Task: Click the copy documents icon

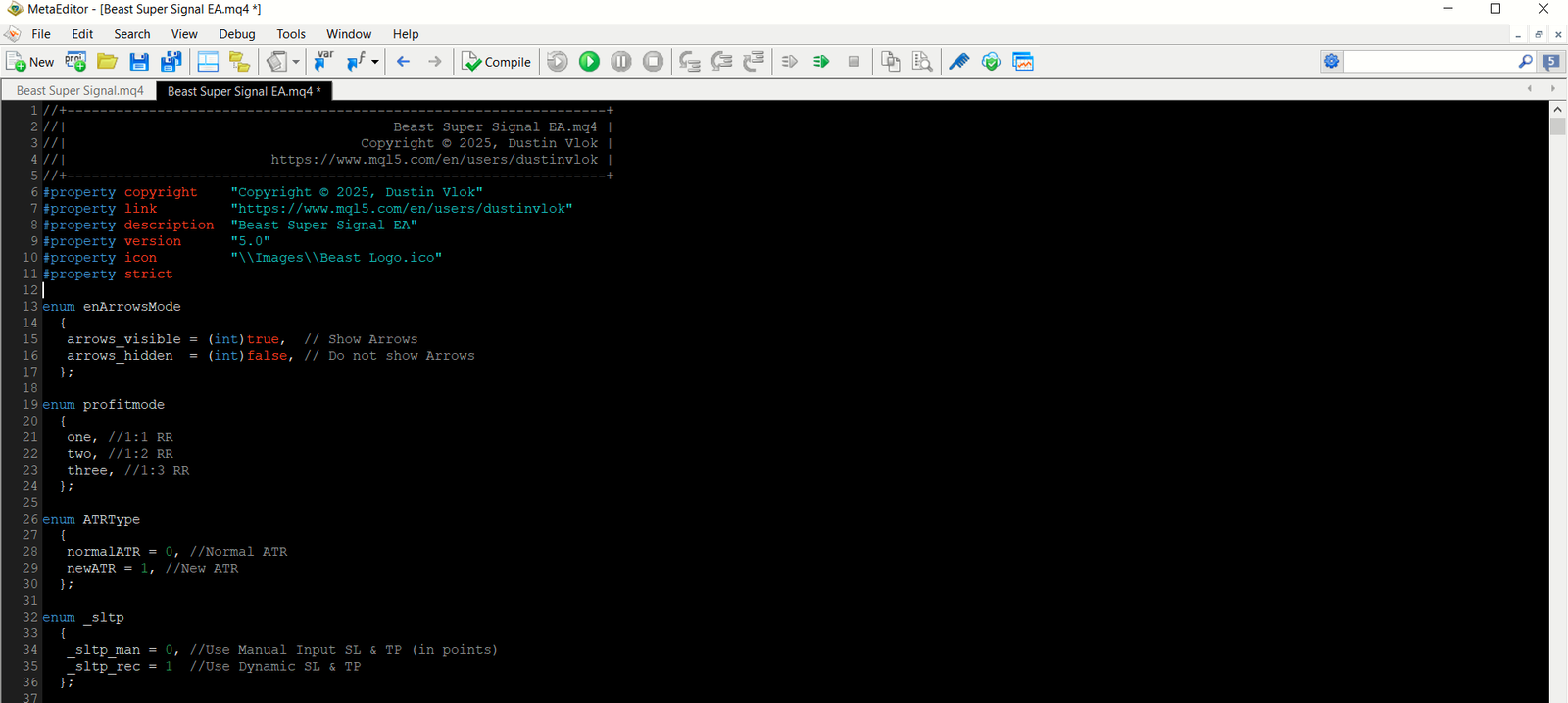Action: pyautogui.click(x=890, y=62)
